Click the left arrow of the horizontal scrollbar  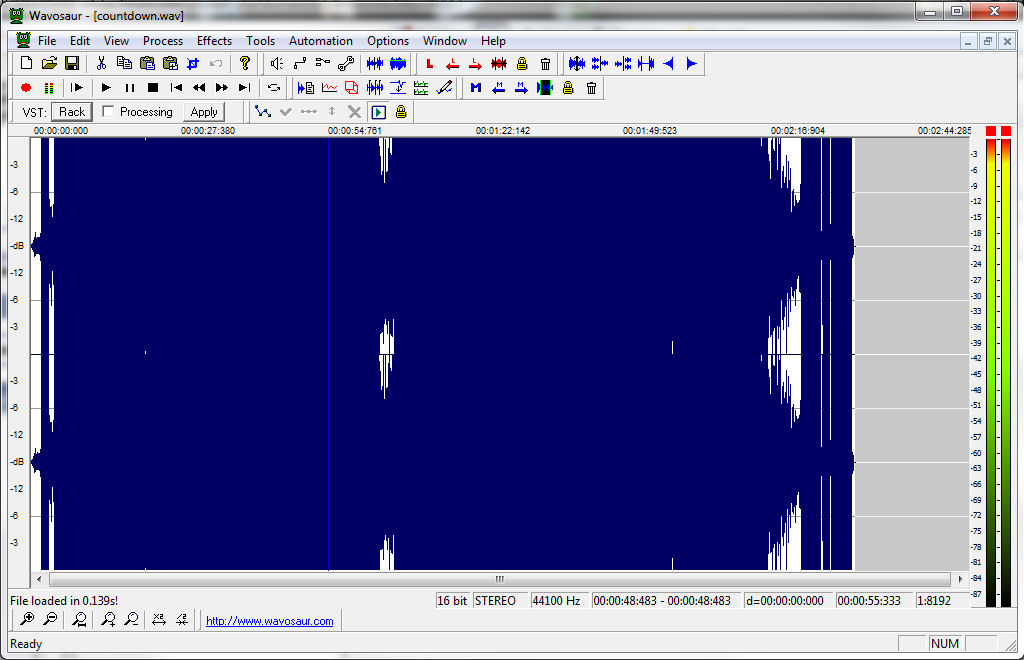(x=39, y=579)
